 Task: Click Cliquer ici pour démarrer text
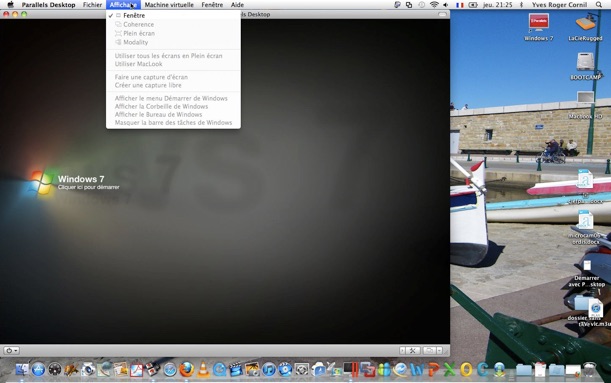pos(88,187)
